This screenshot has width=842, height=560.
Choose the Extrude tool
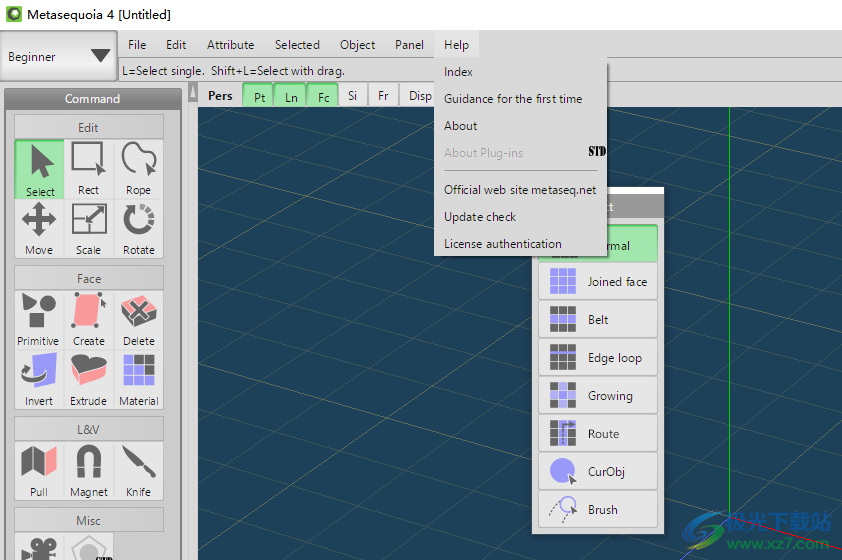tap(89, 380)
